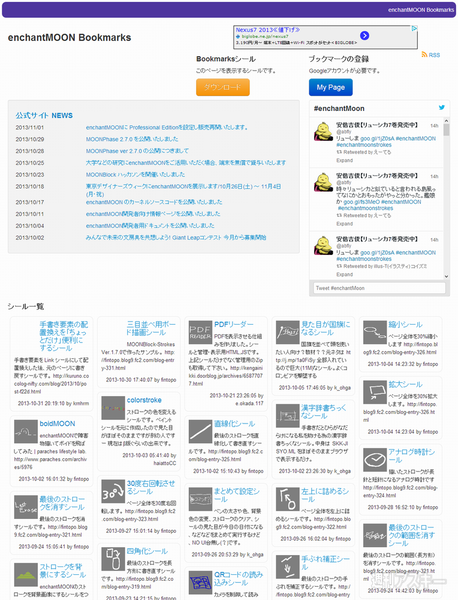Open the 2013/10/04 developer documents news link
The height and width of the screenshot is (600, 458).
150,226
